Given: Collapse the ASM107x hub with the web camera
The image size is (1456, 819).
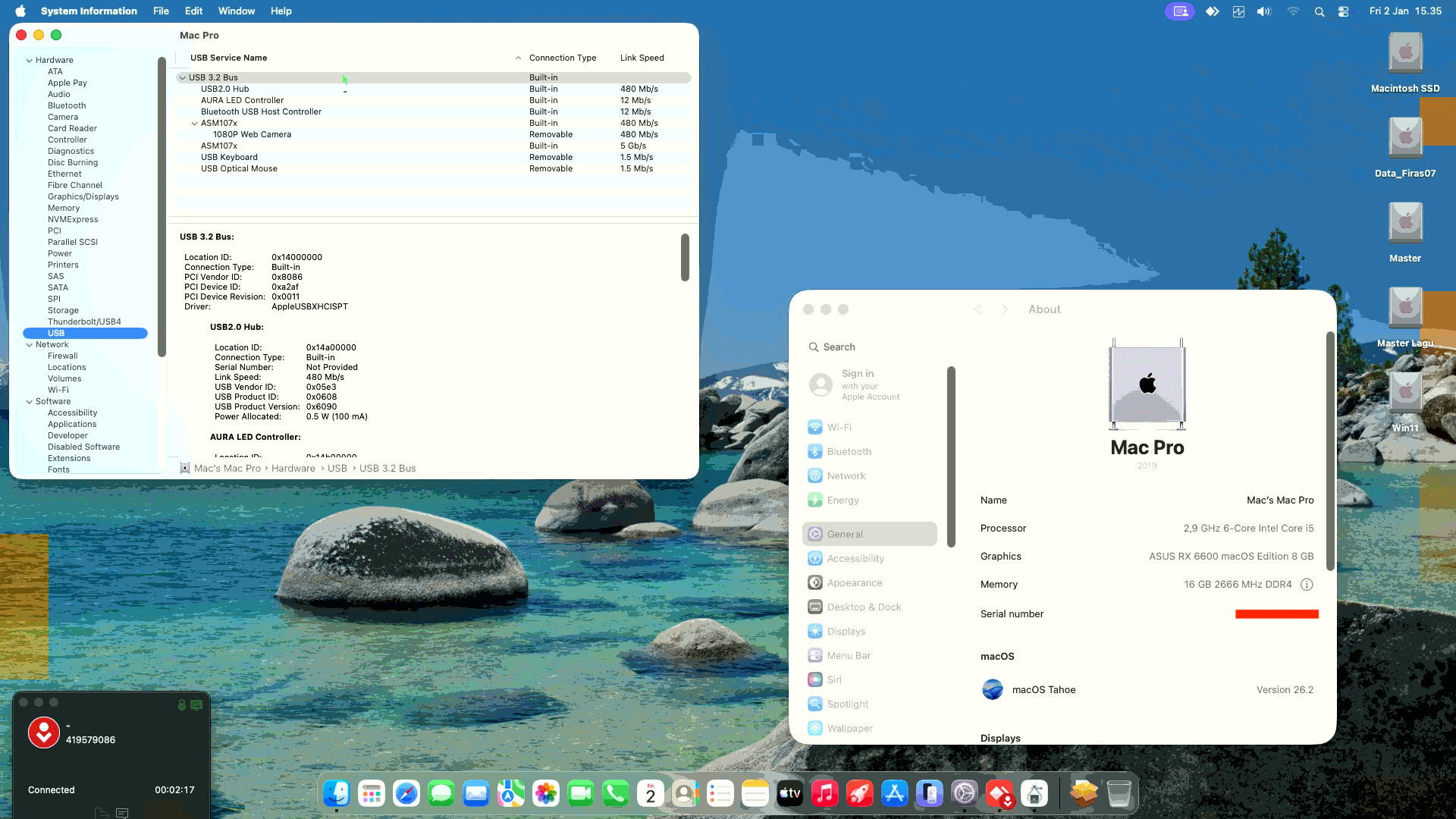Looking at the screenshot, I should tap(195, 124).
